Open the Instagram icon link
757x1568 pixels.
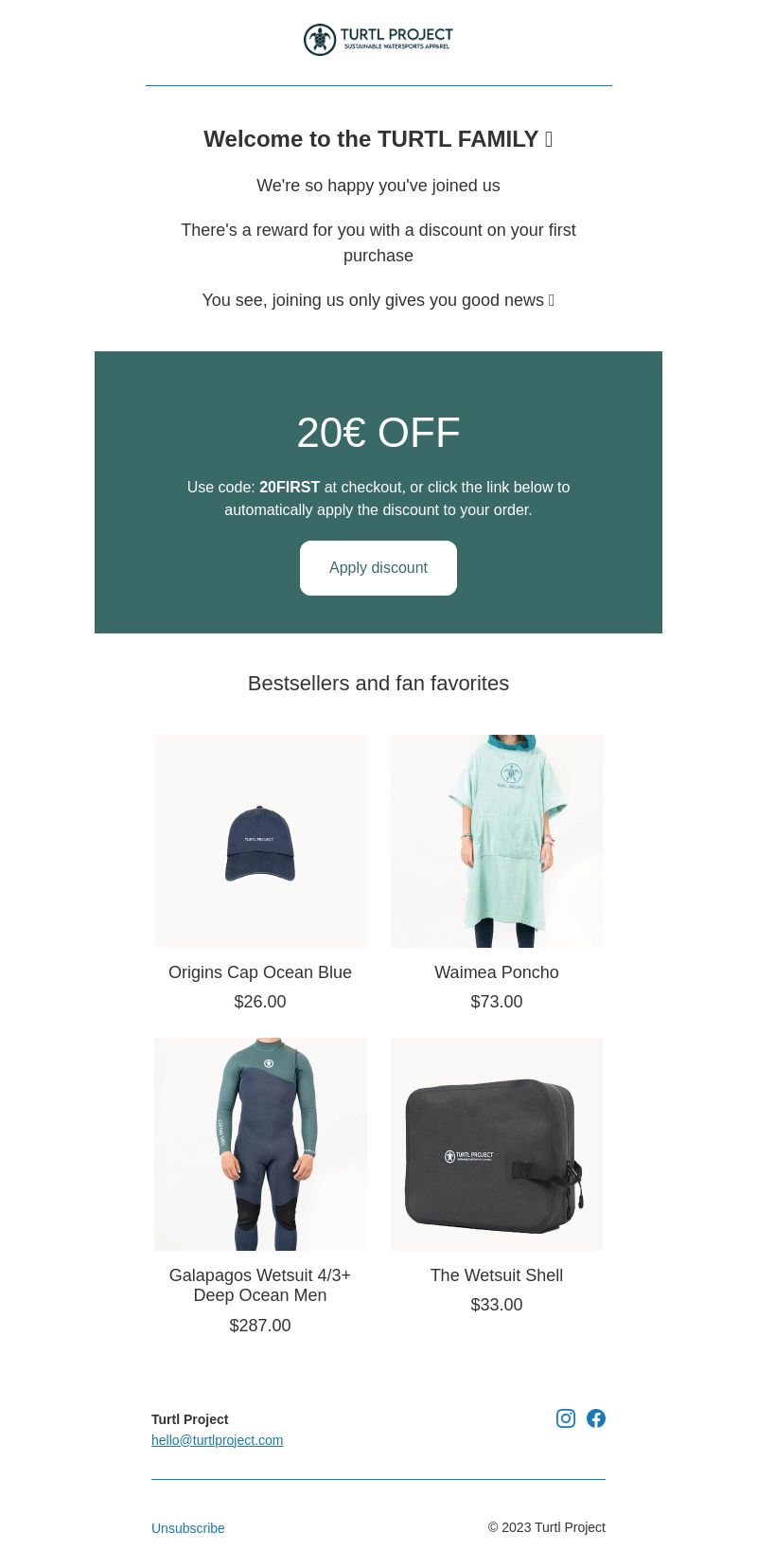click(x=566, y=1417)
